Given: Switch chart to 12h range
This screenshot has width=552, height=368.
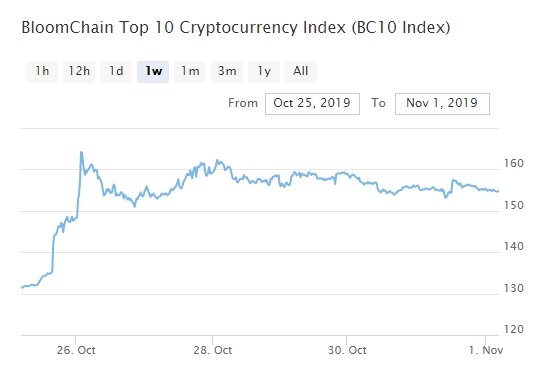Looking at the screenshot, I should tap(79, 71).
